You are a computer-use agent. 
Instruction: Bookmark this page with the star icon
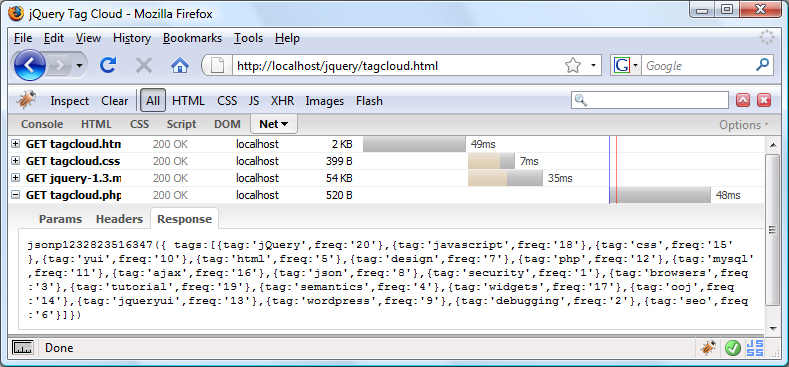573,65
